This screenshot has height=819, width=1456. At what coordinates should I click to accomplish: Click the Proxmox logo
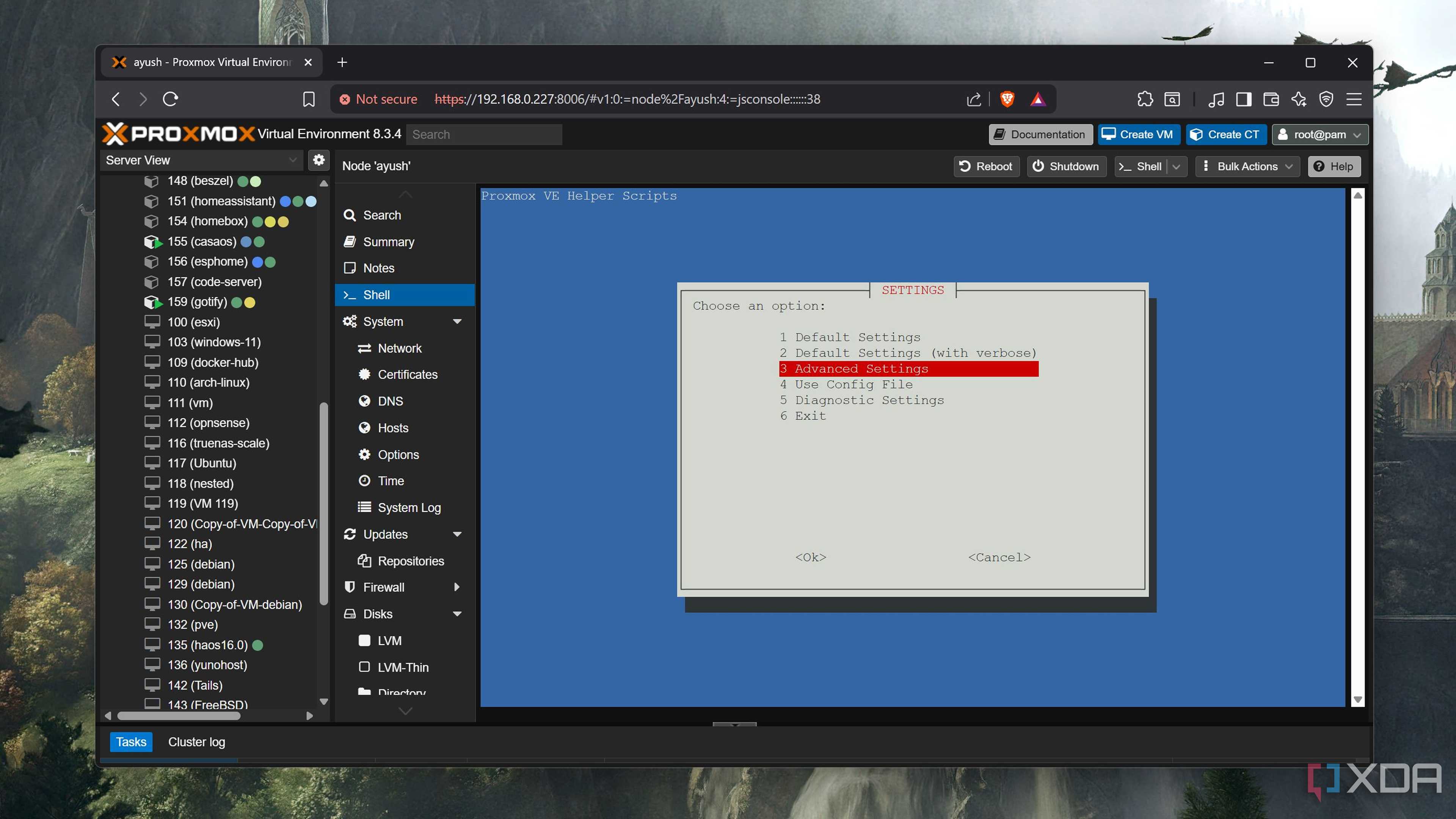[178, 134]
